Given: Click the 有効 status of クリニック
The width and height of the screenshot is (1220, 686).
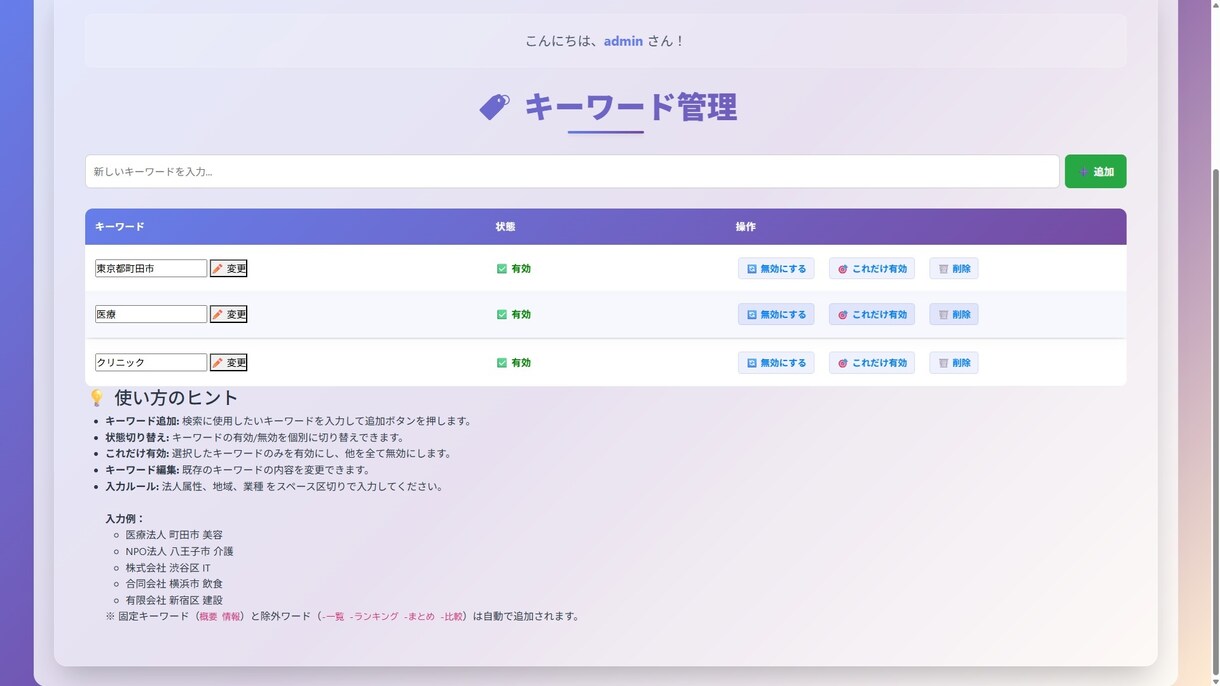Looking at the screenshot, I should coord(514,362).
